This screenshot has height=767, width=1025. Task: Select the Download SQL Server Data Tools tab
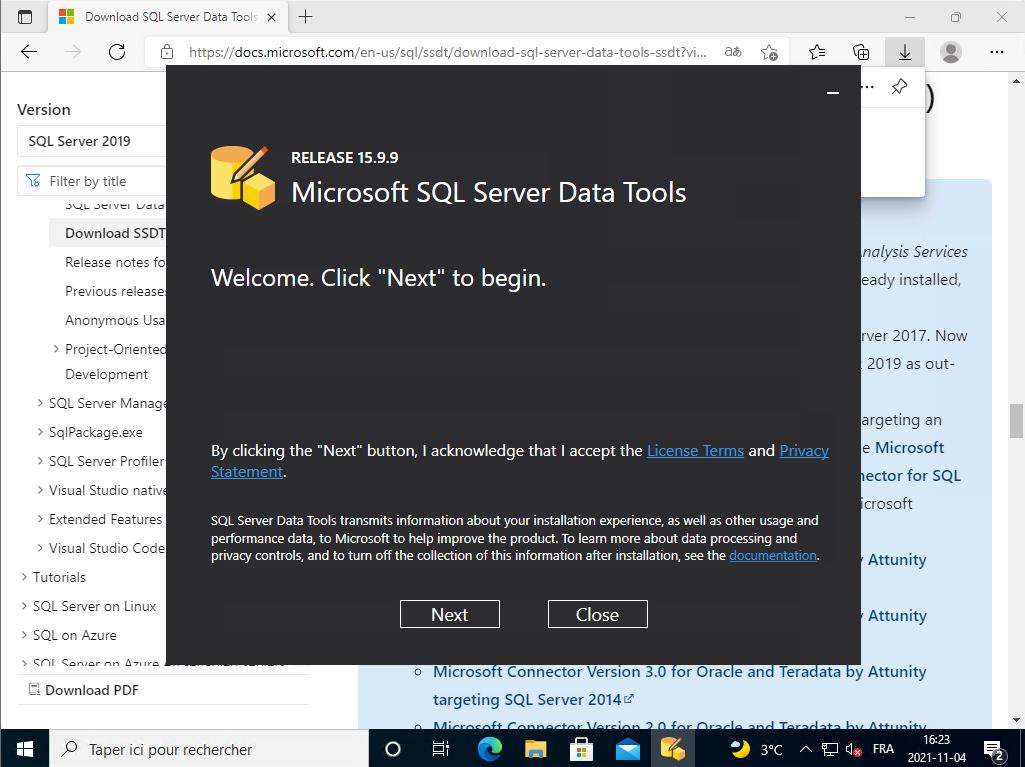point(170,17)
